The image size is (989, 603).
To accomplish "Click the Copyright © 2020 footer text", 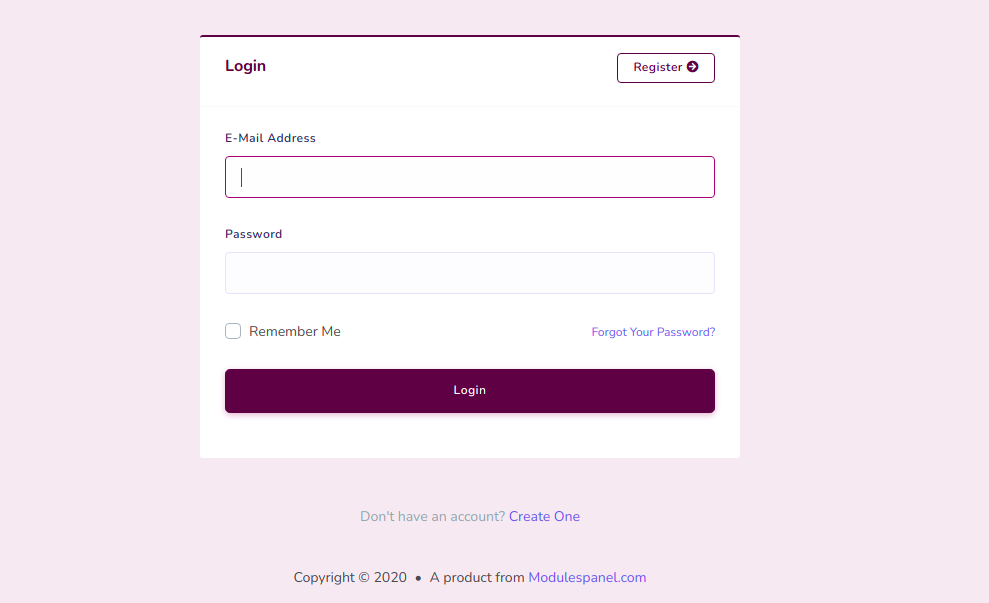I will coord(350,577).
